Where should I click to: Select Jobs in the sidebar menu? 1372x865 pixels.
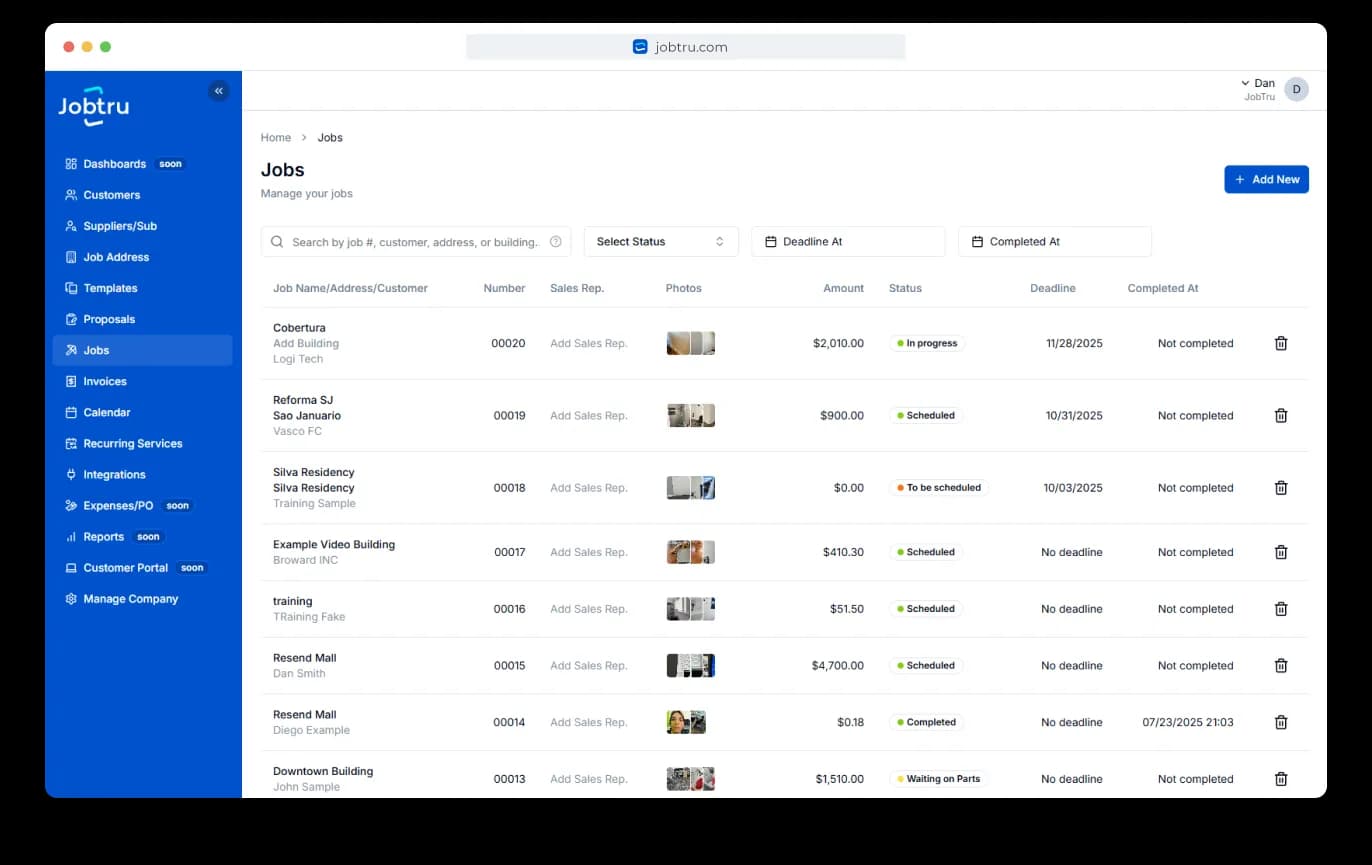click(97, 350)
